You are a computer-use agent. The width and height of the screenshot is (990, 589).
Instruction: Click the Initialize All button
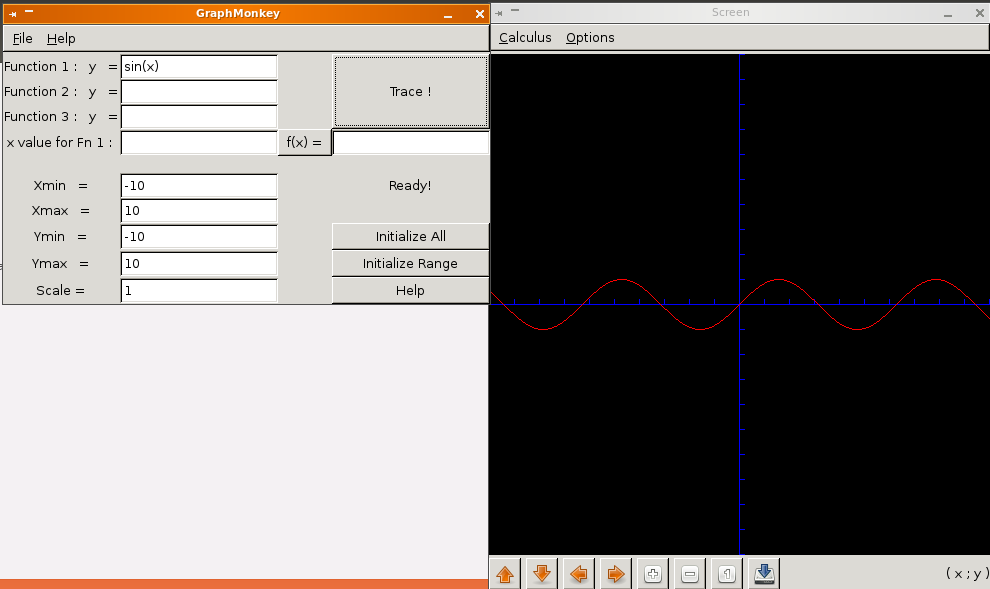coord(410,236)
